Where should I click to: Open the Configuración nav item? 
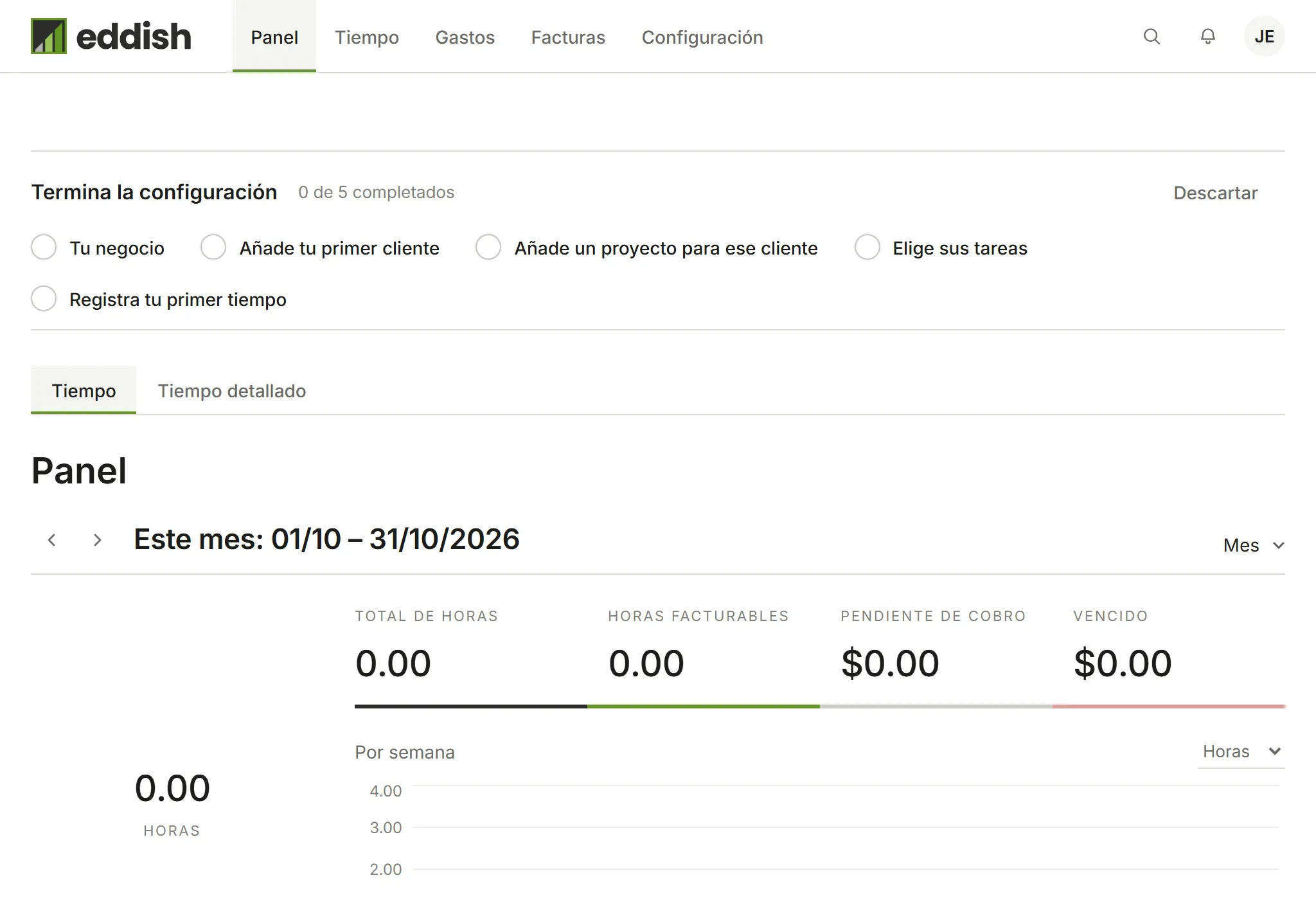coord(702,37)
